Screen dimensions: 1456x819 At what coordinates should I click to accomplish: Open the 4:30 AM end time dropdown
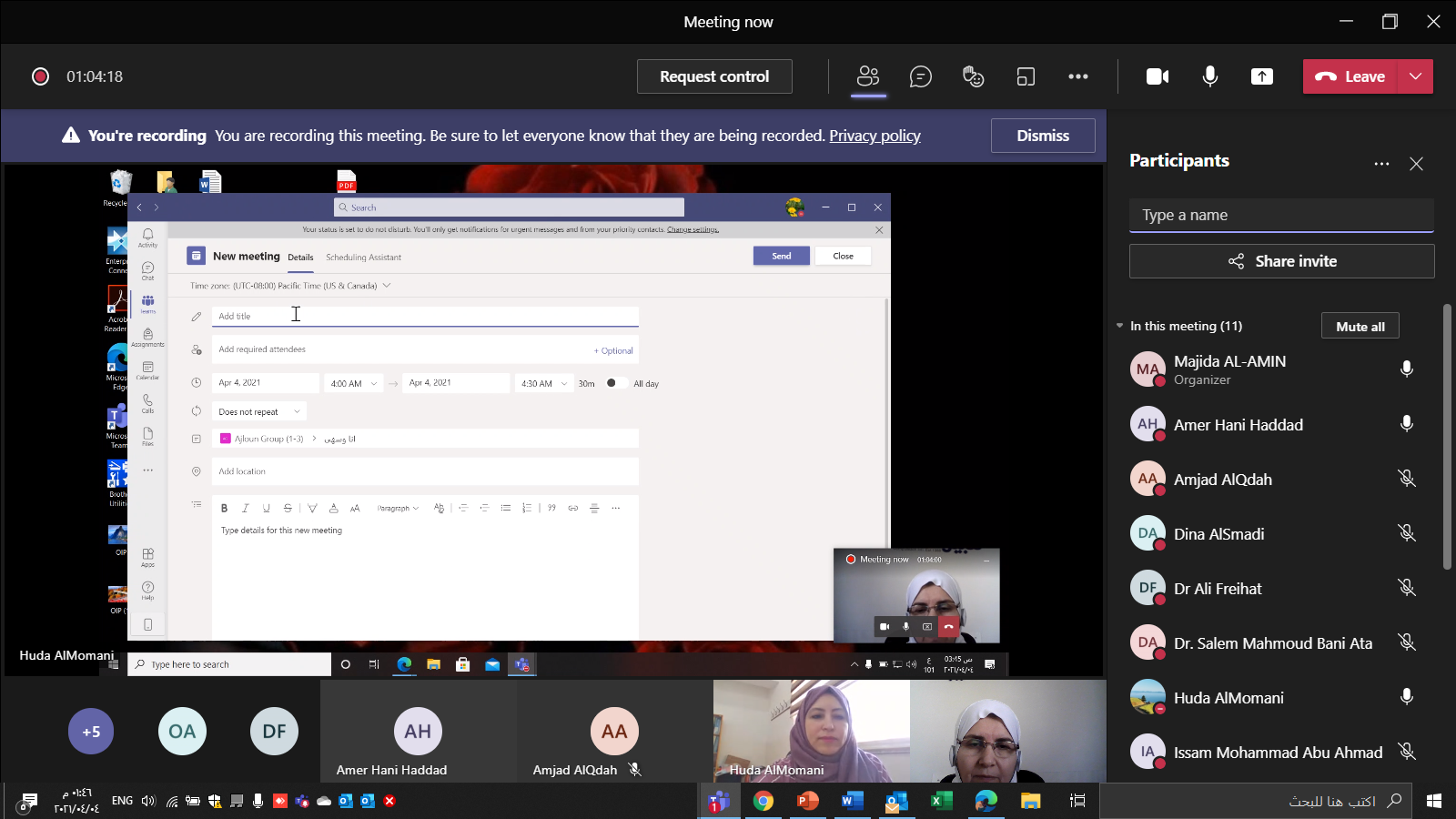(544, 383)
